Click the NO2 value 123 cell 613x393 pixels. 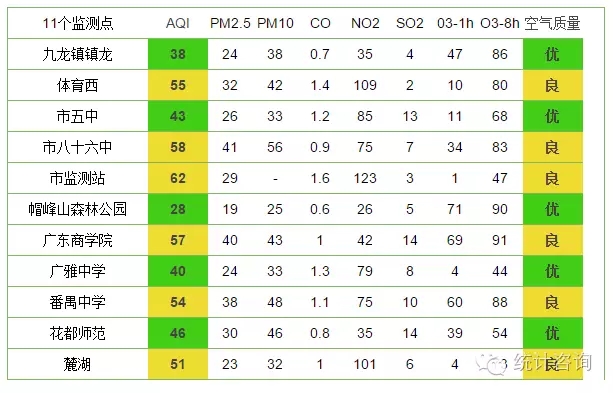[365, 178]
